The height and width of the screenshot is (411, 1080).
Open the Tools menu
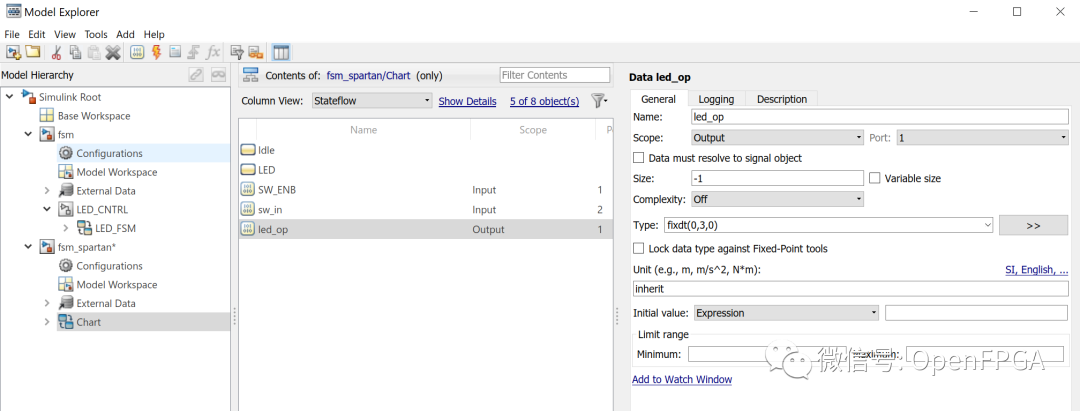point(96,34)
